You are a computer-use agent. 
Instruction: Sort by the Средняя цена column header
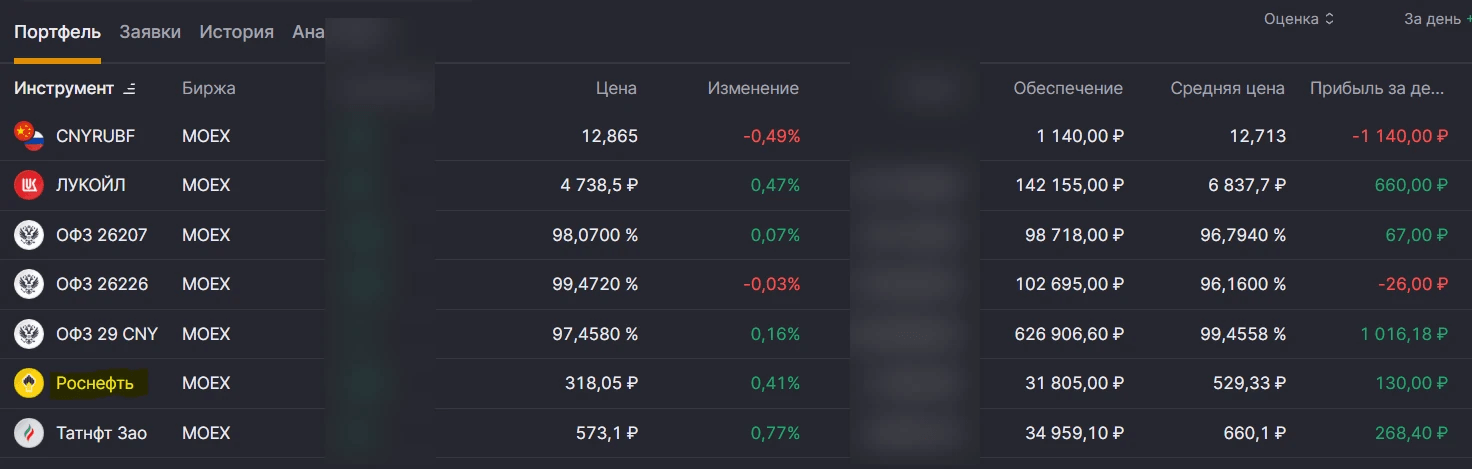tap(1228, 88)
